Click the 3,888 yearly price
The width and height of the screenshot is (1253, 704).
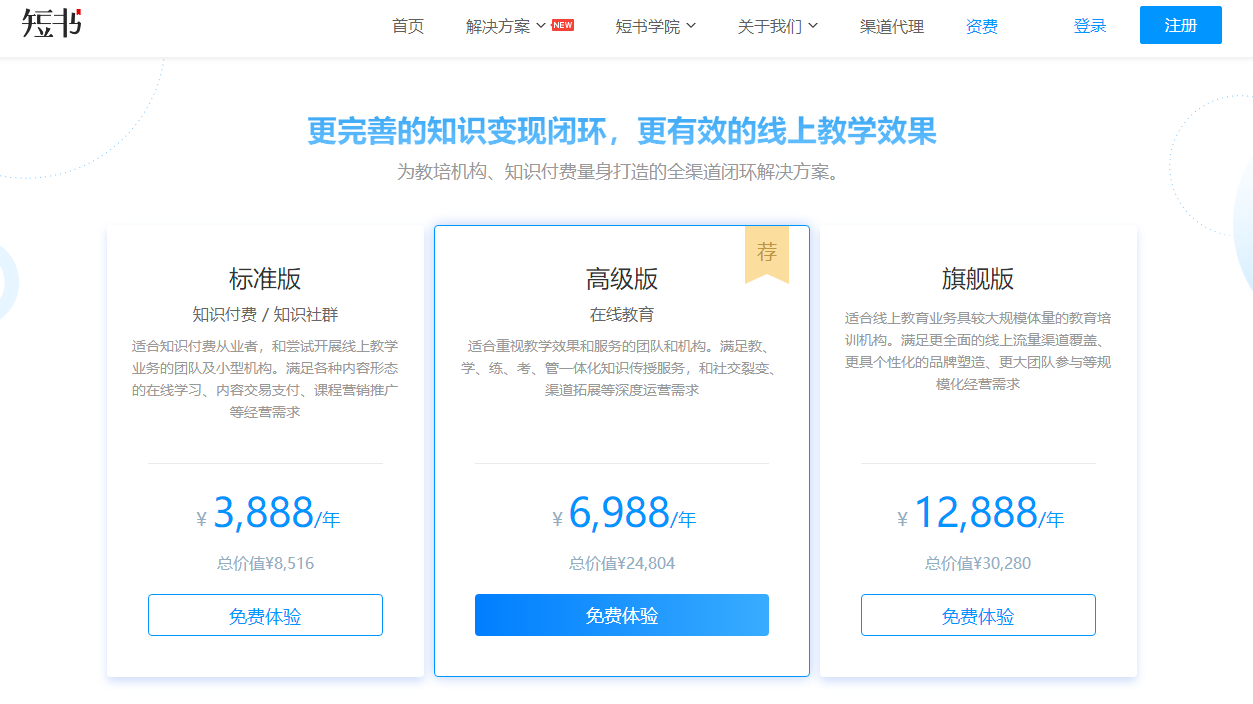coord(268,513)
